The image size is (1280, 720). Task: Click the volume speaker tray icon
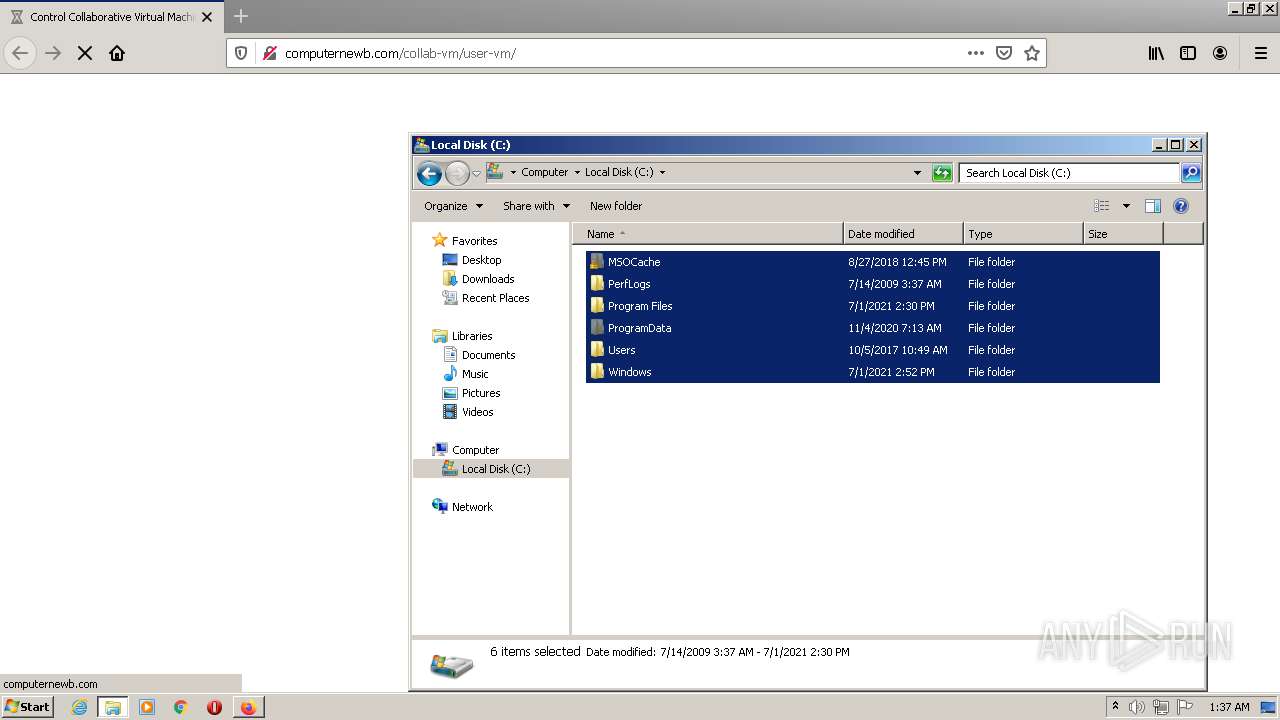point(1137,707)
